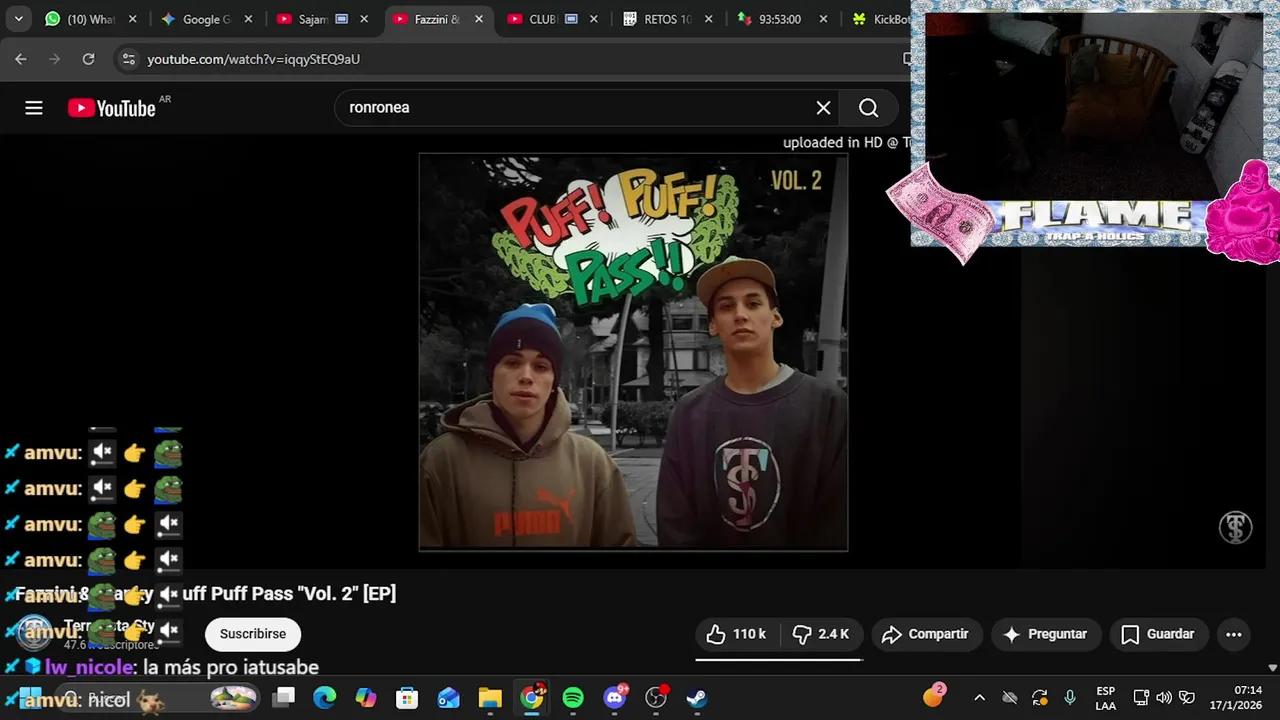The image size is (1280, 720).
Task: Click the Puff Puff Pass album video frame
Action: coord(633,352)
